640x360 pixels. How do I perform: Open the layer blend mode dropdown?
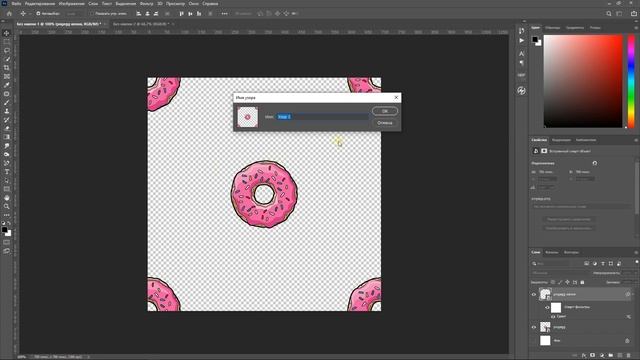point(560,273)
